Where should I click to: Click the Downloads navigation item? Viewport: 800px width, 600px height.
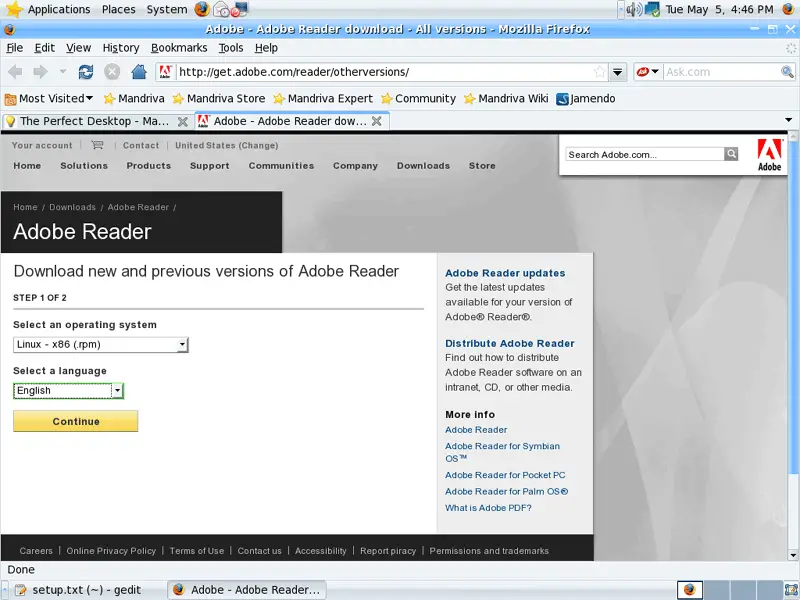[x=423, y=166]
